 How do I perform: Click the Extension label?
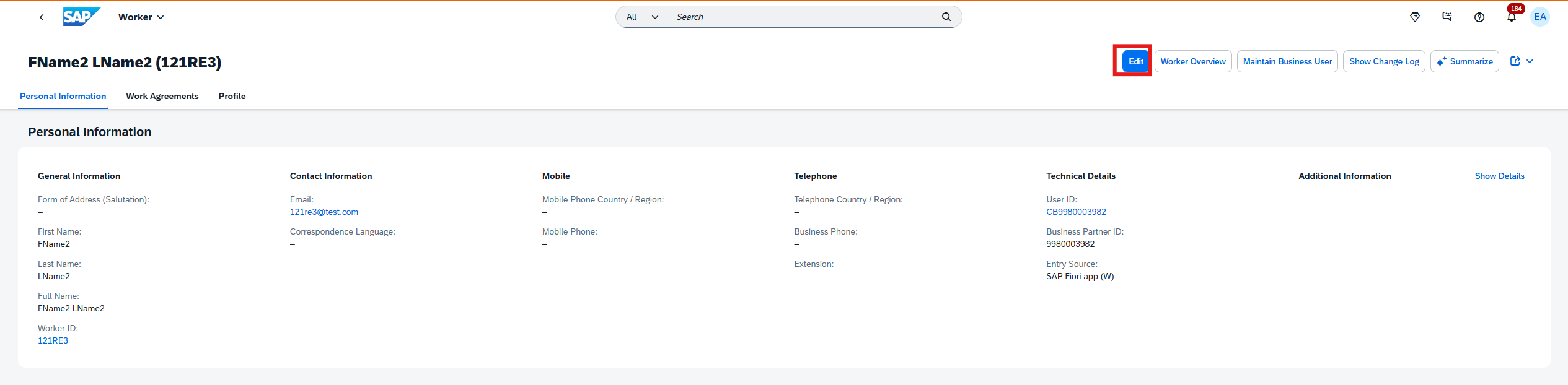[x=814, y=264]
